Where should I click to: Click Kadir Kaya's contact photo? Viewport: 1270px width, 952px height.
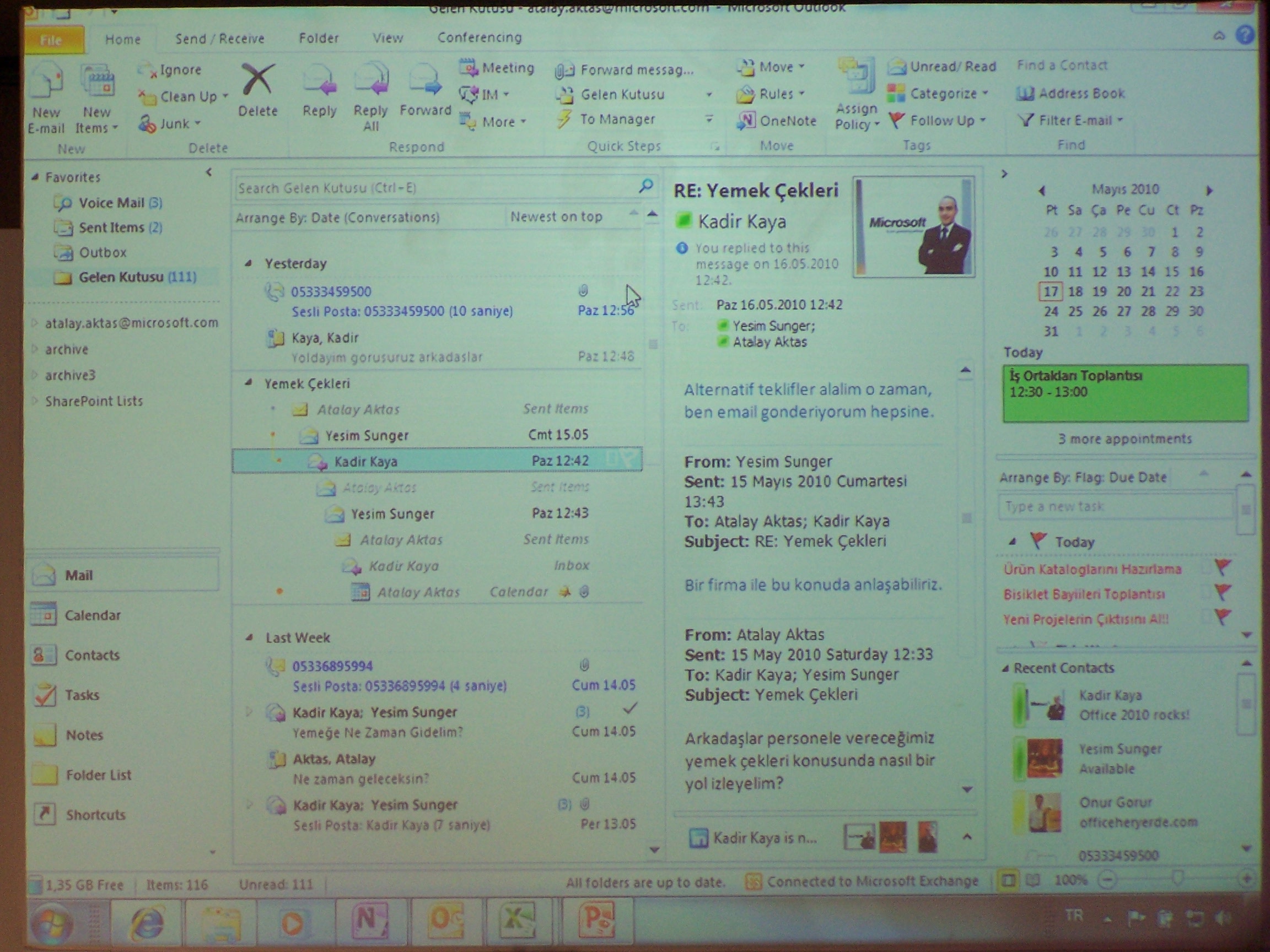click(x=914, y=227)
